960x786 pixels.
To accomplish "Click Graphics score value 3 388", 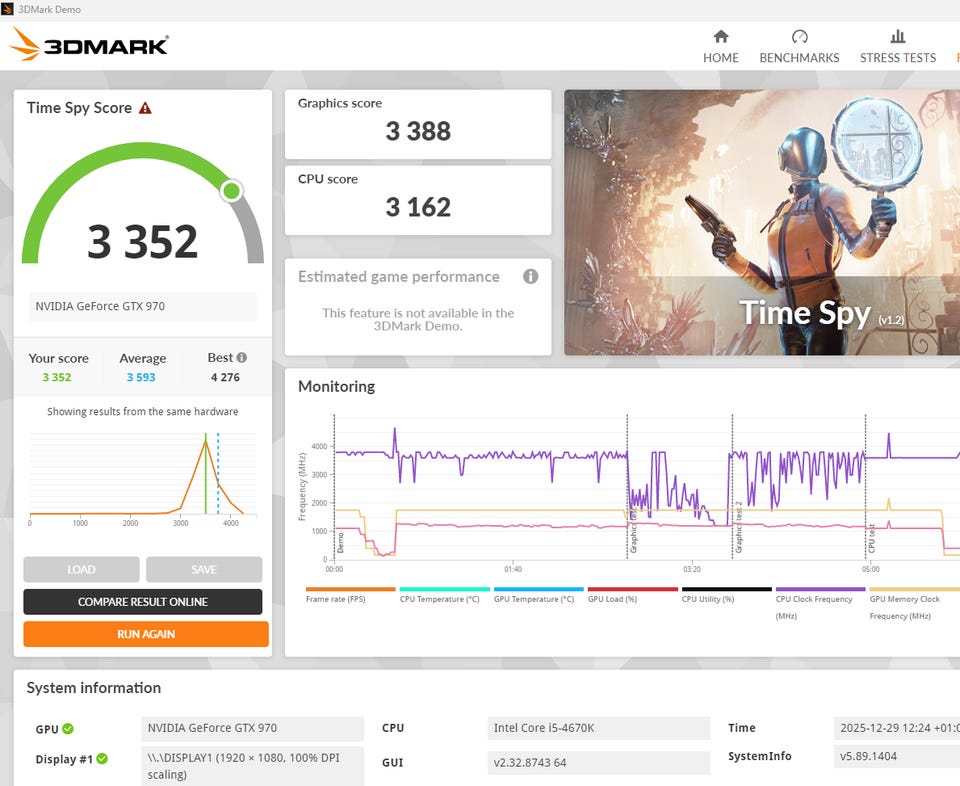I will point(418,131).
